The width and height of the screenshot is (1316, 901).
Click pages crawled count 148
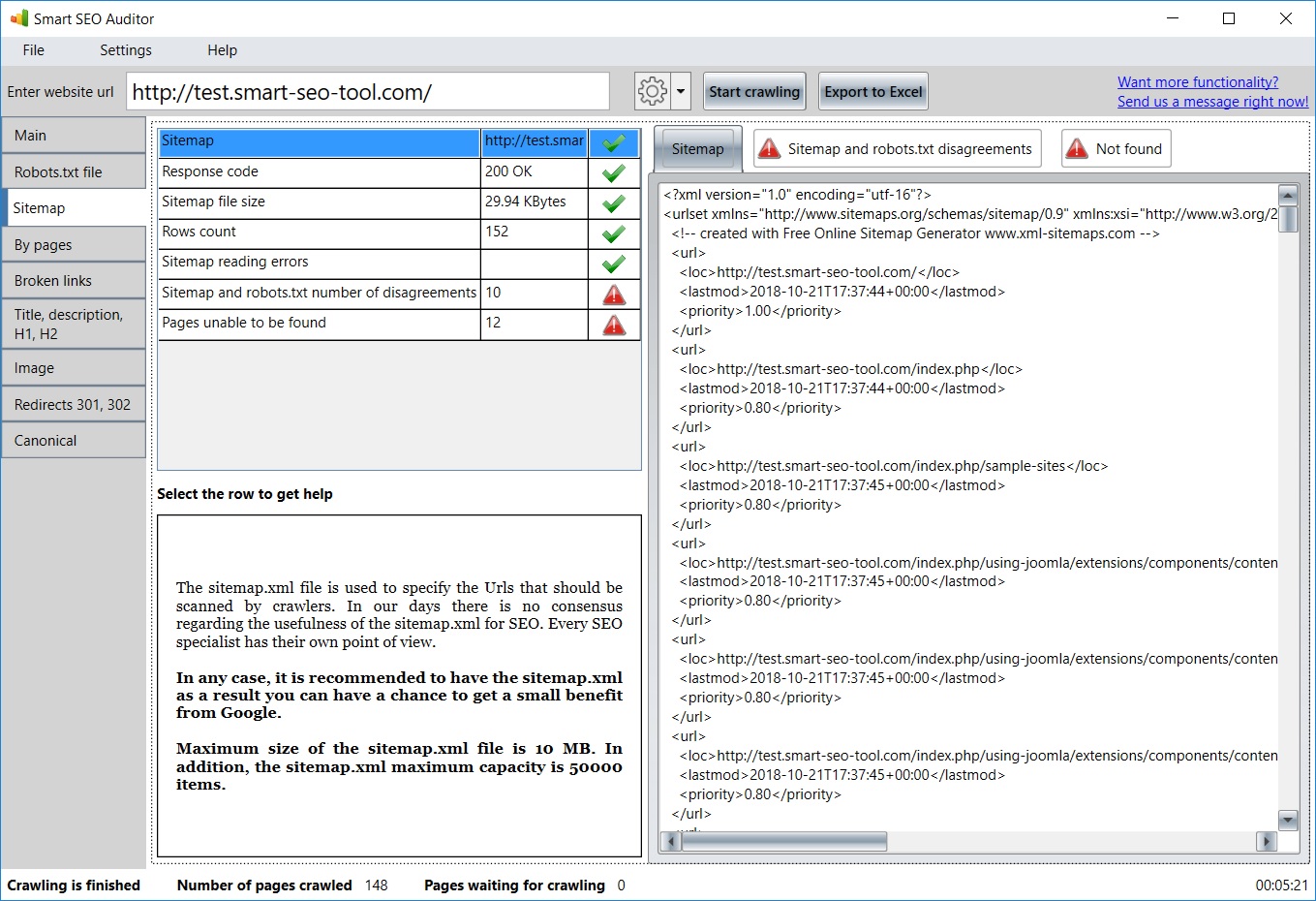tap(377, 885)
